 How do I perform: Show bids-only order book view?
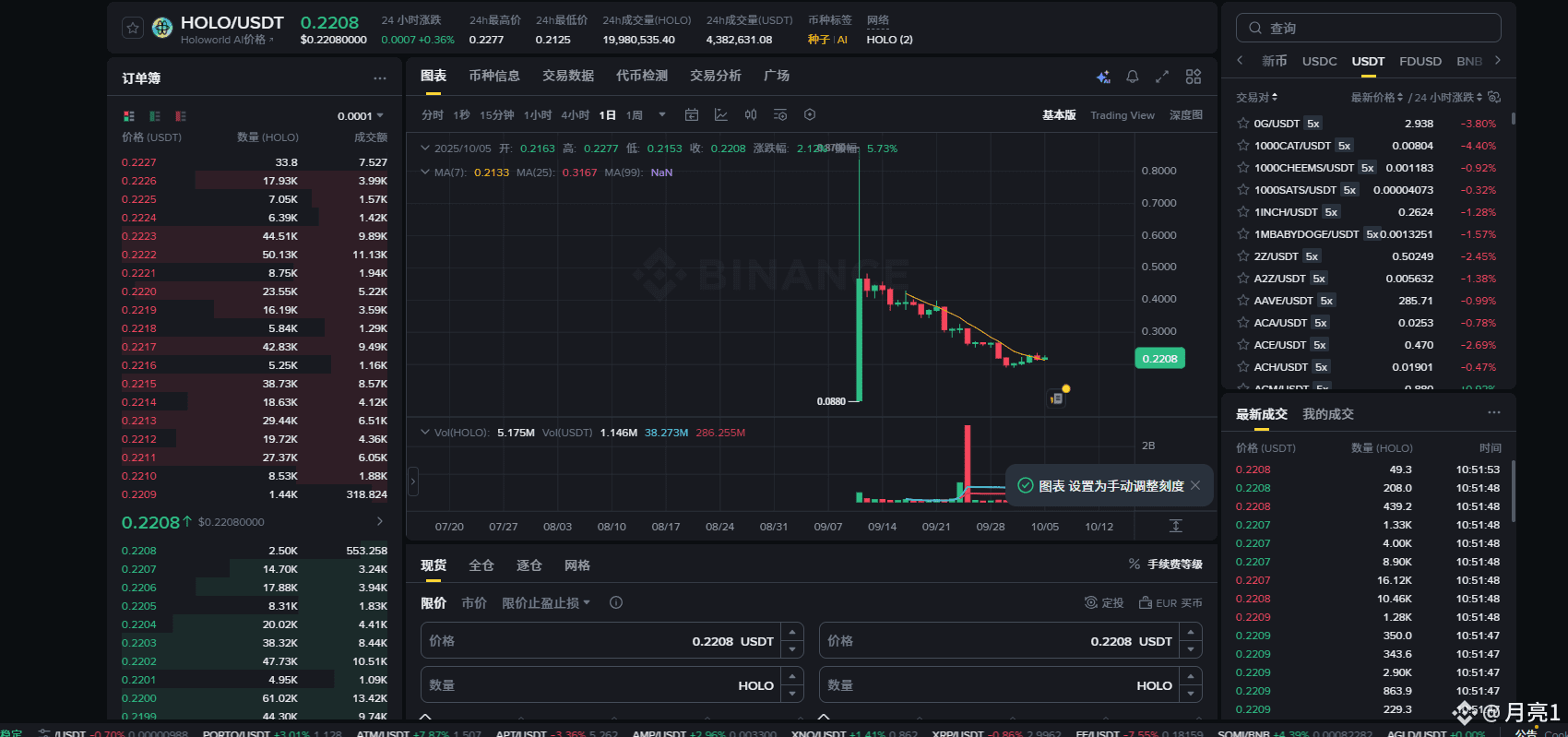click(155, 116)
